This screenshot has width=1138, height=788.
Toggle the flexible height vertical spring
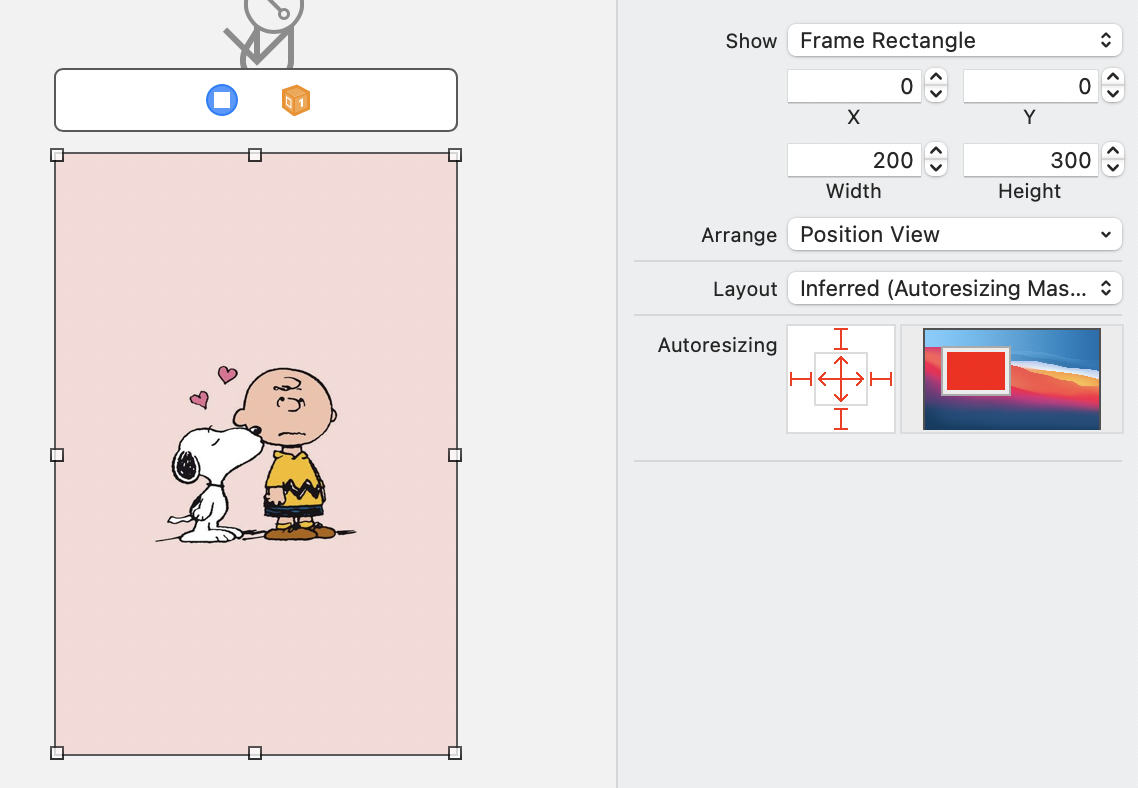point(840,365)
